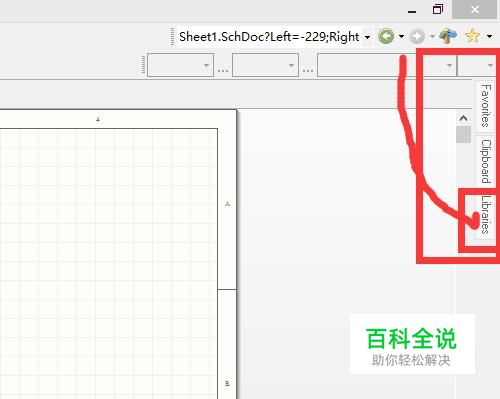The height and width of the screenshot is (399, 500).
Task: Click the filter toolbar drag handle
Action: coord(144,64)
